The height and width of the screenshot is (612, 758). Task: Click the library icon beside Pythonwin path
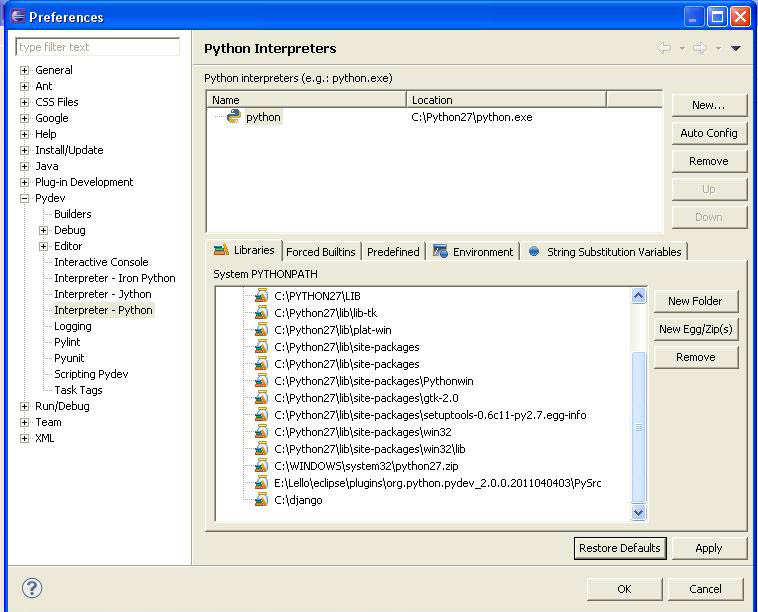pos(261,381)
